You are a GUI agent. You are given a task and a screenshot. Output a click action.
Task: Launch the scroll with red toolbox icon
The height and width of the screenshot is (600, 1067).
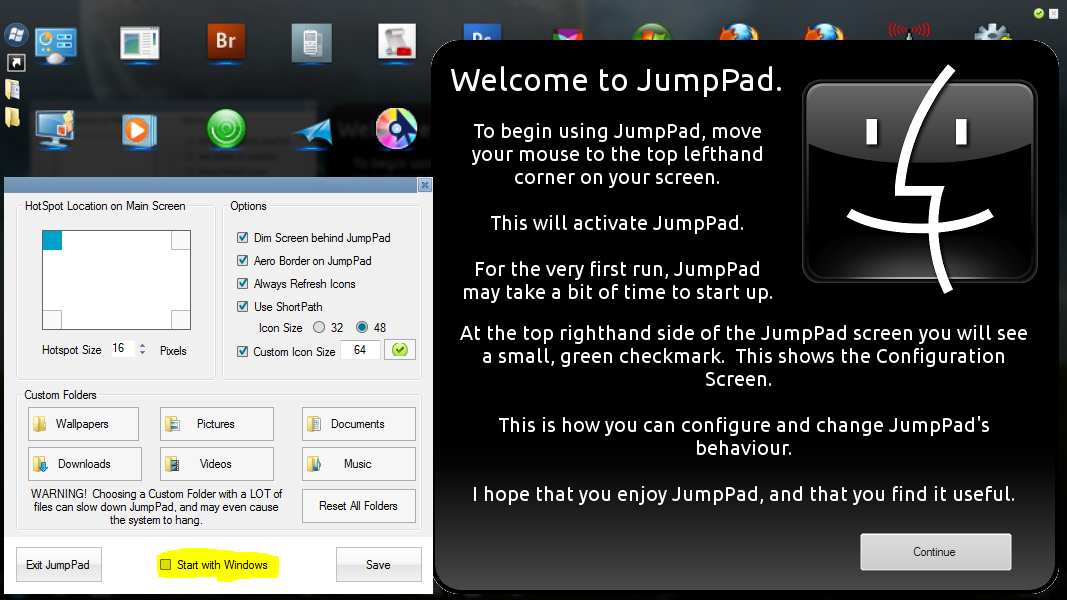click(x=397, y=42)
